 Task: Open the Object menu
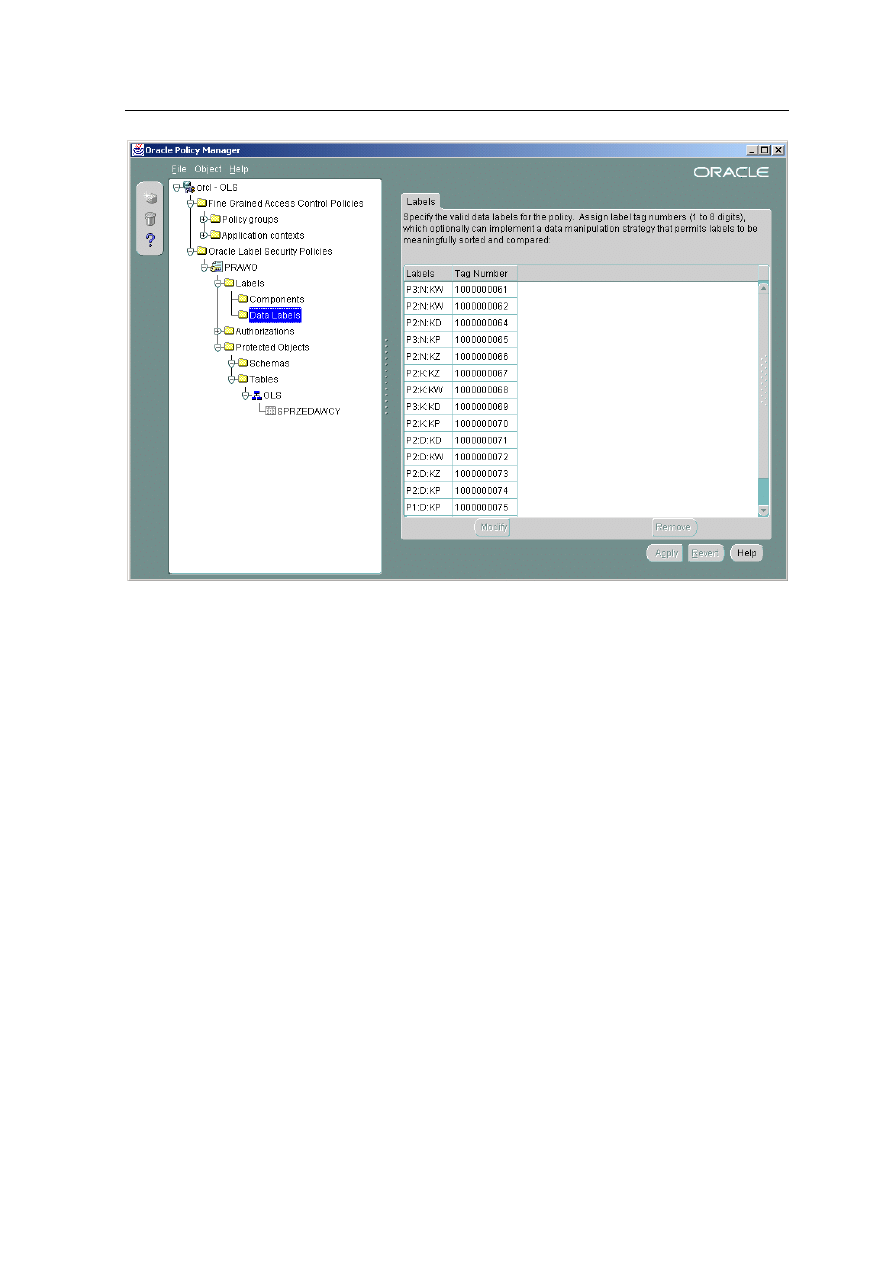pos(208,169)
